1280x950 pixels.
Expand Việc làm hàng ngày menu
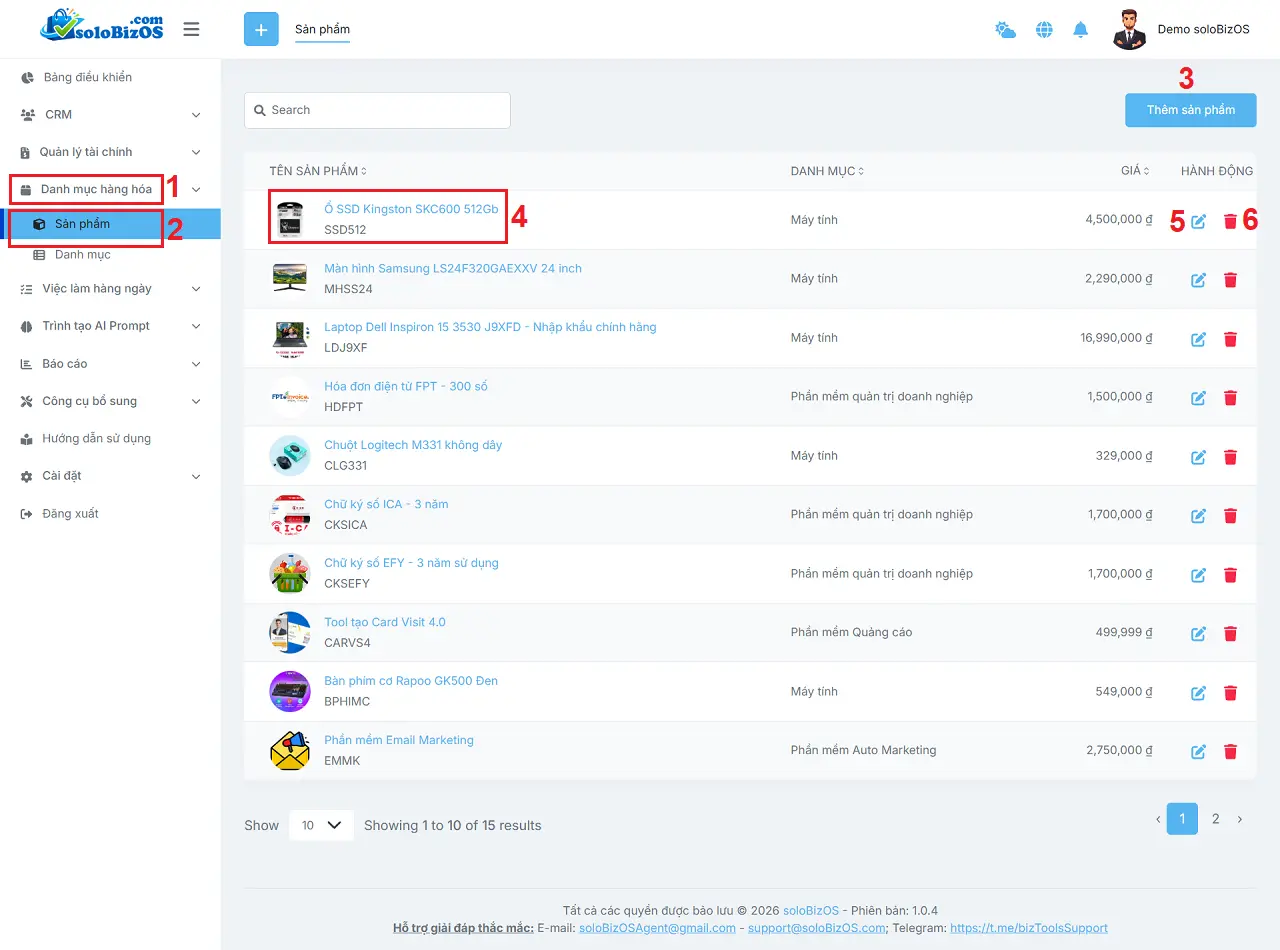(x=110, y=288)
